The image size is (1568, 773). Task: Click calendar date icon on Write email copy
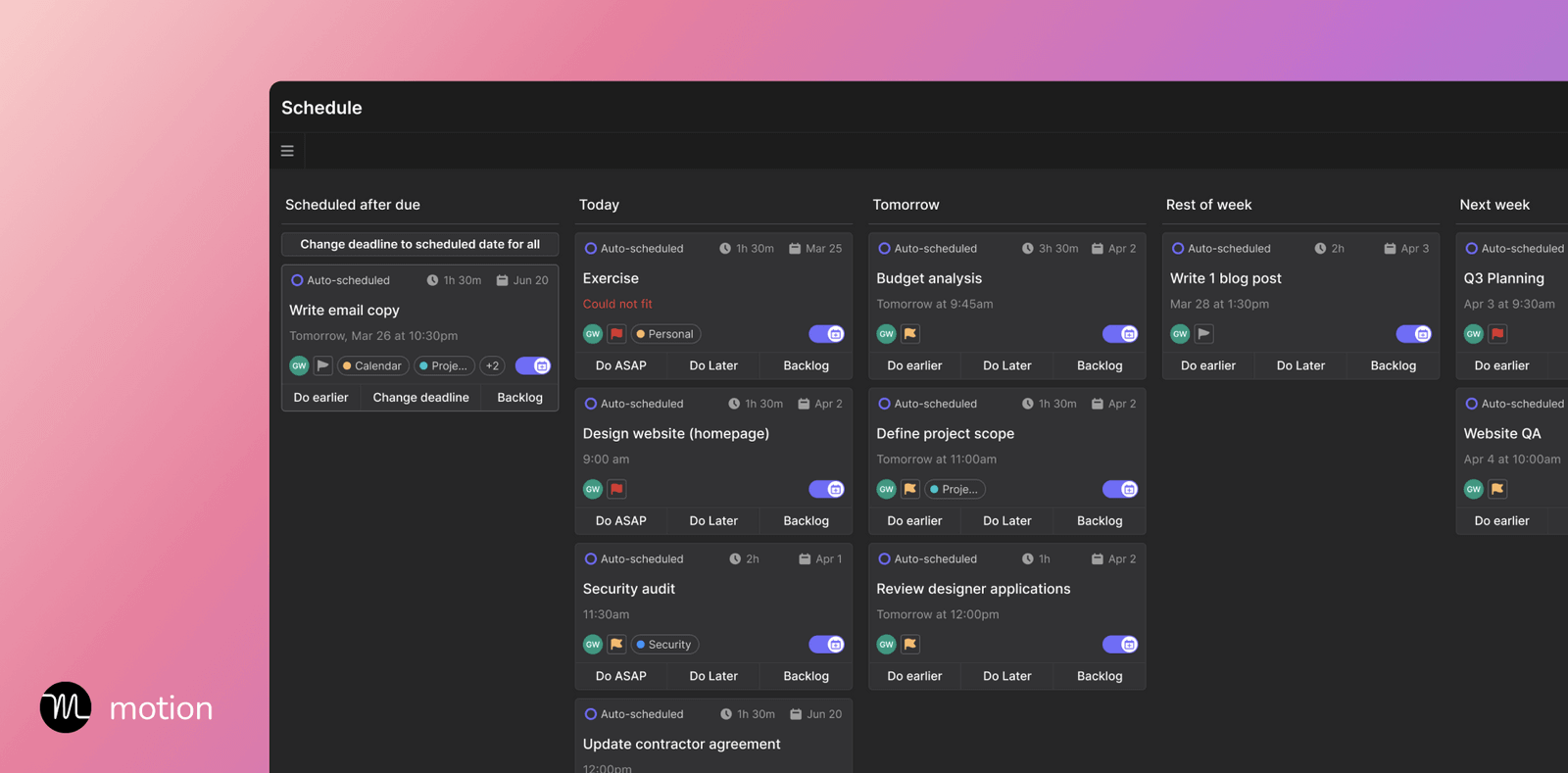(502, 280)
